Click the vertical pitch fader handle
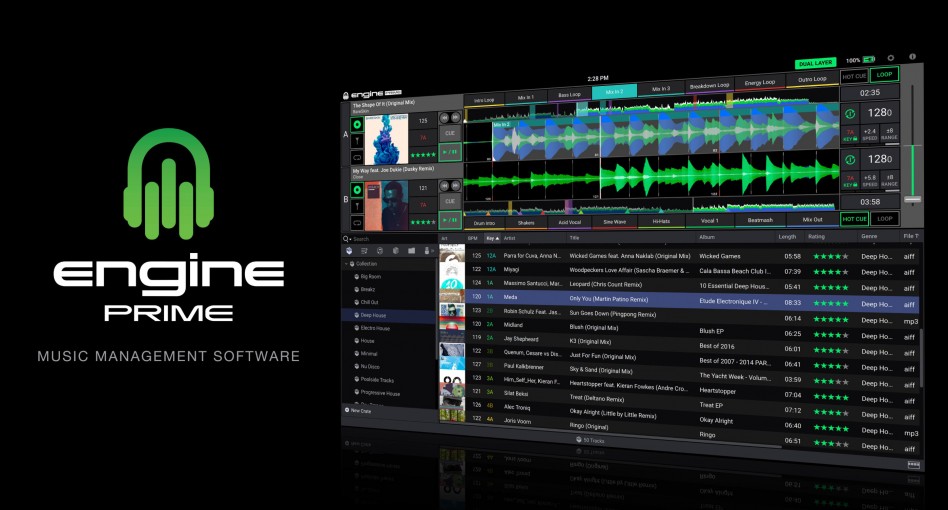Viewport: 948px width, 510px height. (912, 199)
